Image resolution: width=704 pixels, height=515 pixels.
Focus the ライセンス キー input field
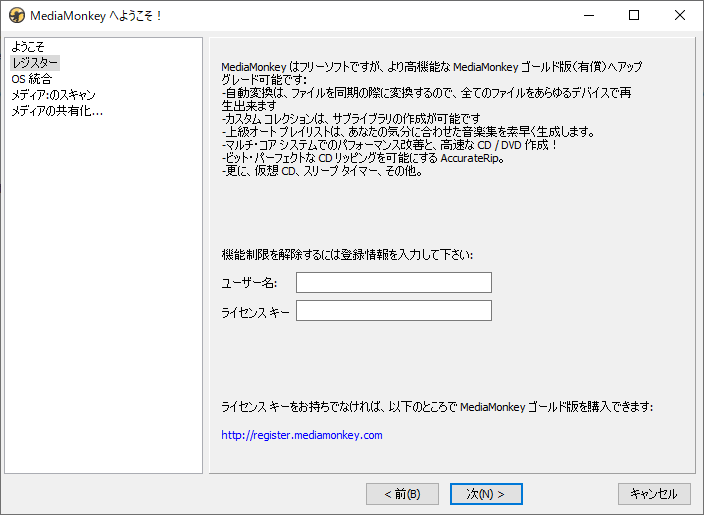(394, 311)
